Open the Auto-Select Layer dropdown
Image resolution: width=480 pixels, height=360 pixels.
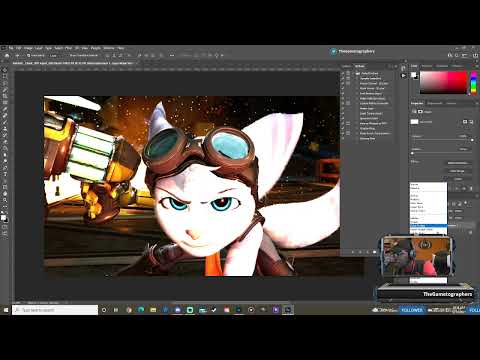(55, 55)
